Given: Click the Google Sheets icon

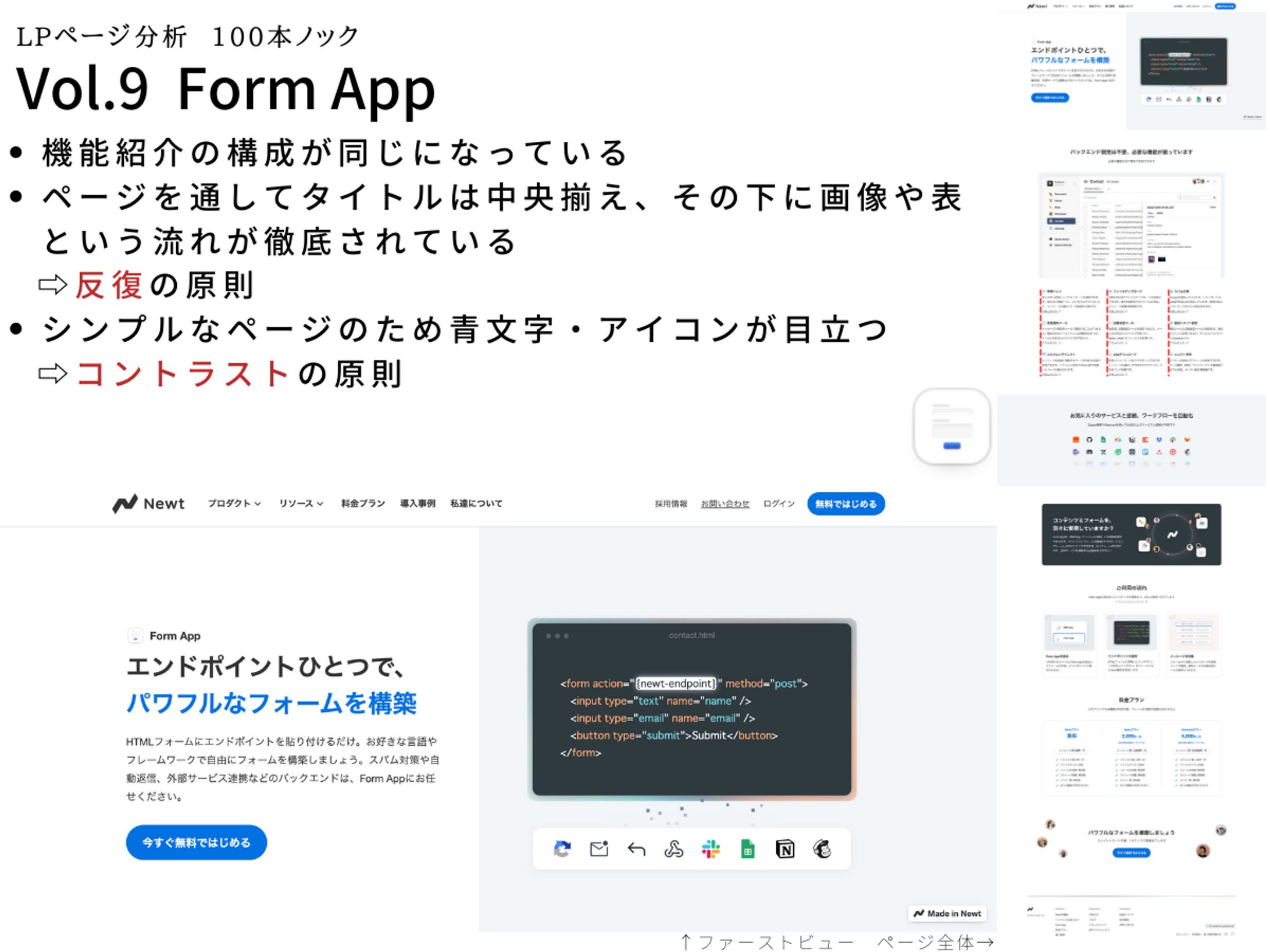Looking at the screenshot, I should 748,850.
